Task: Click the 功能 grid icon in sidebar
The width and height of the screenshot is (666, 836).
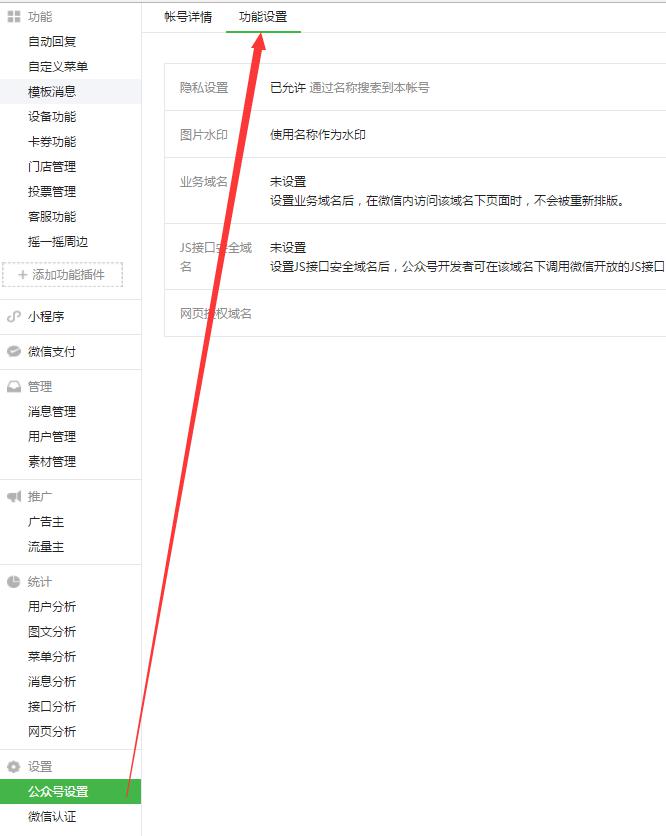Action: click(14, 17)
